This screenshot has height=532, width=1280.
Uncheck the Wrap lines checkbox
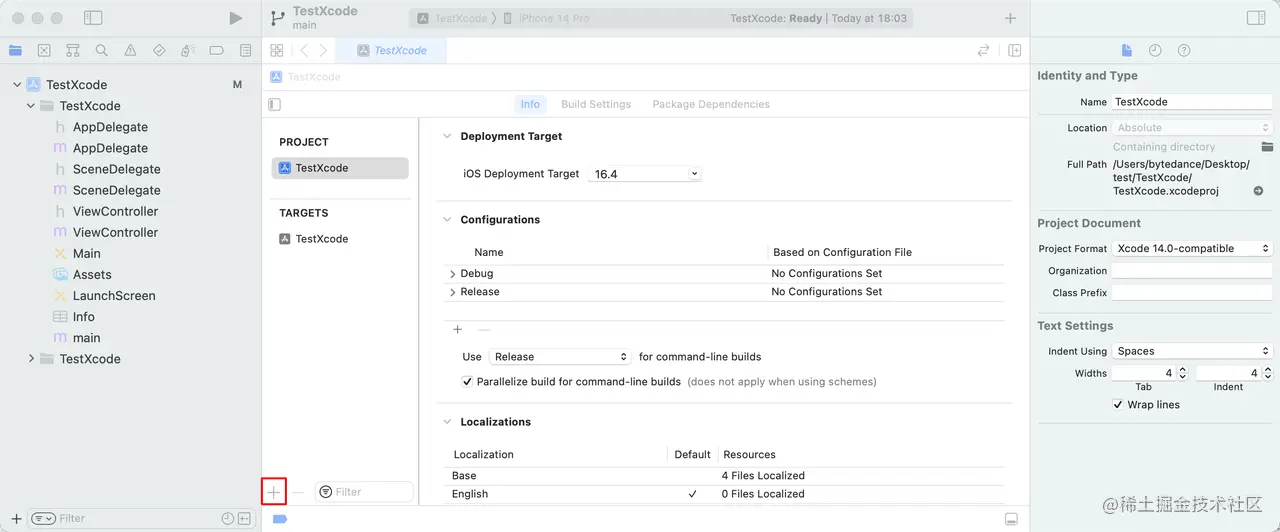point(1118,405)
